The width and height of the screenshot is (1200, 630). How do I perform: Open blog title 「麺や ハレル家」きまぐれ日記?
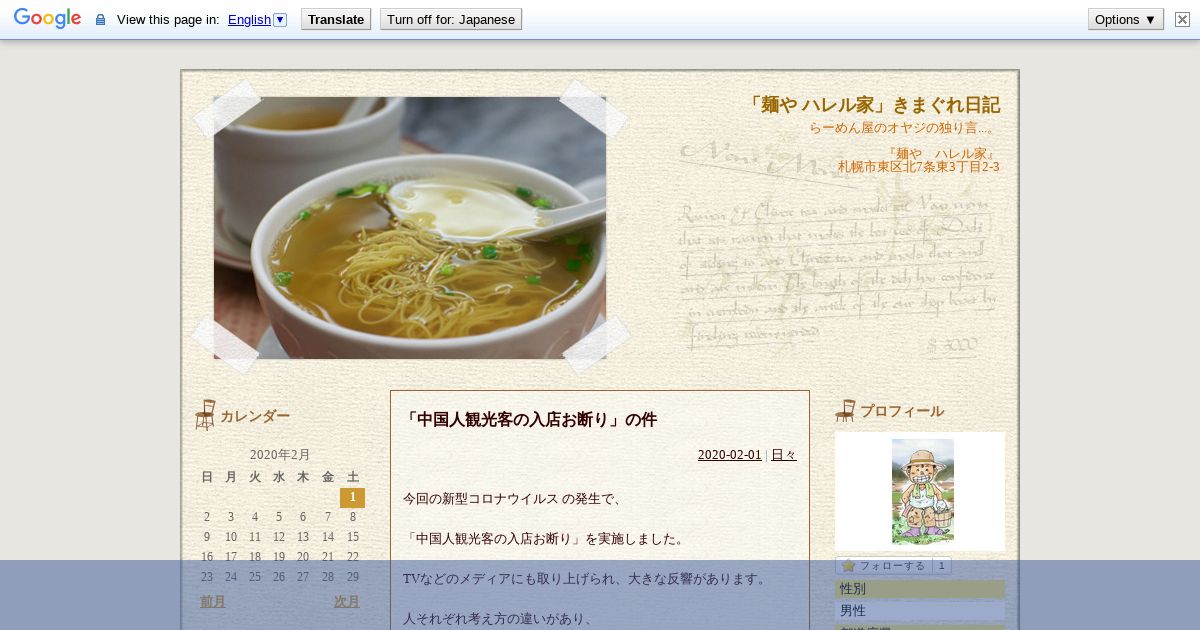coord(872,105)
